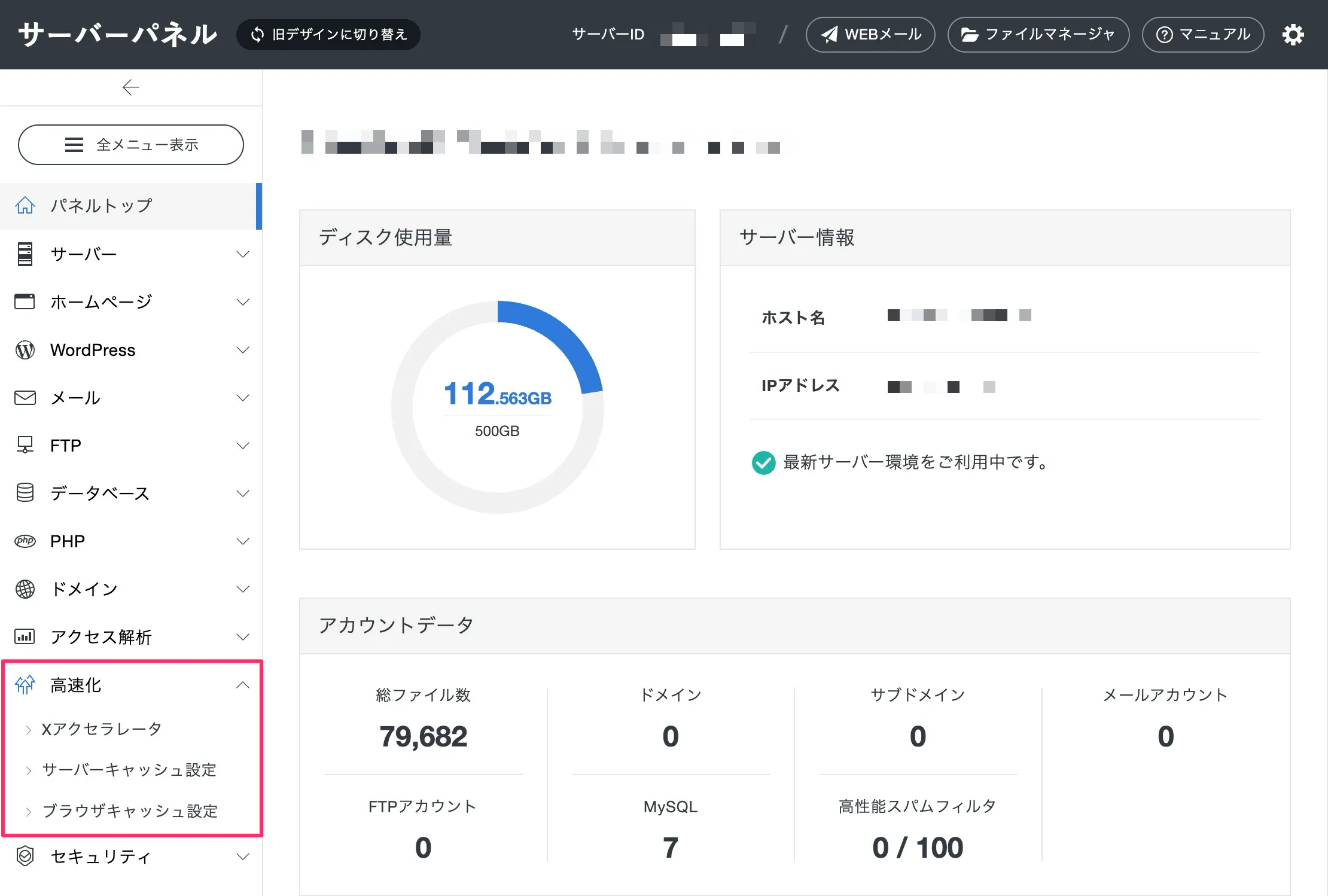Open the ファイルマネージャ button
This screenshot has width=1328, height=896.
1038,35
